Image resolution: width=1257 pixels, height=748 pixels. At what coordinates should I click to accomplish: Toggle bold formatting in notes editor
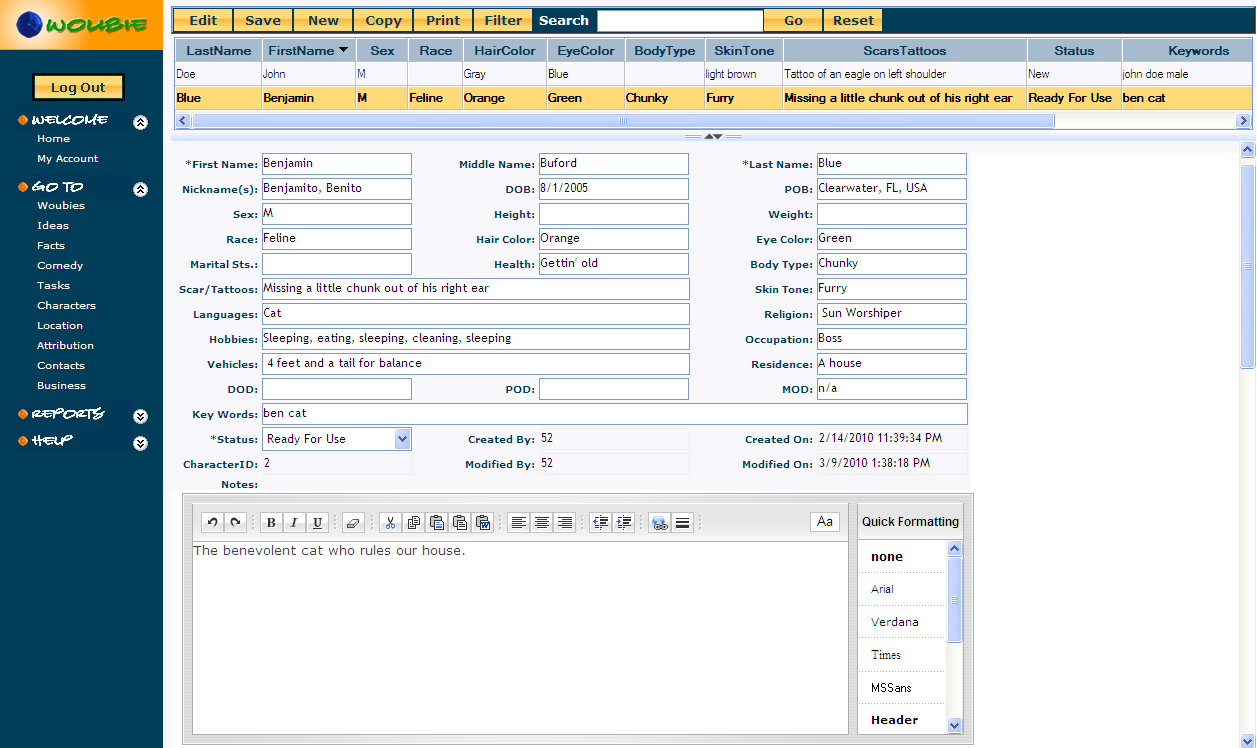click(271, 522)
